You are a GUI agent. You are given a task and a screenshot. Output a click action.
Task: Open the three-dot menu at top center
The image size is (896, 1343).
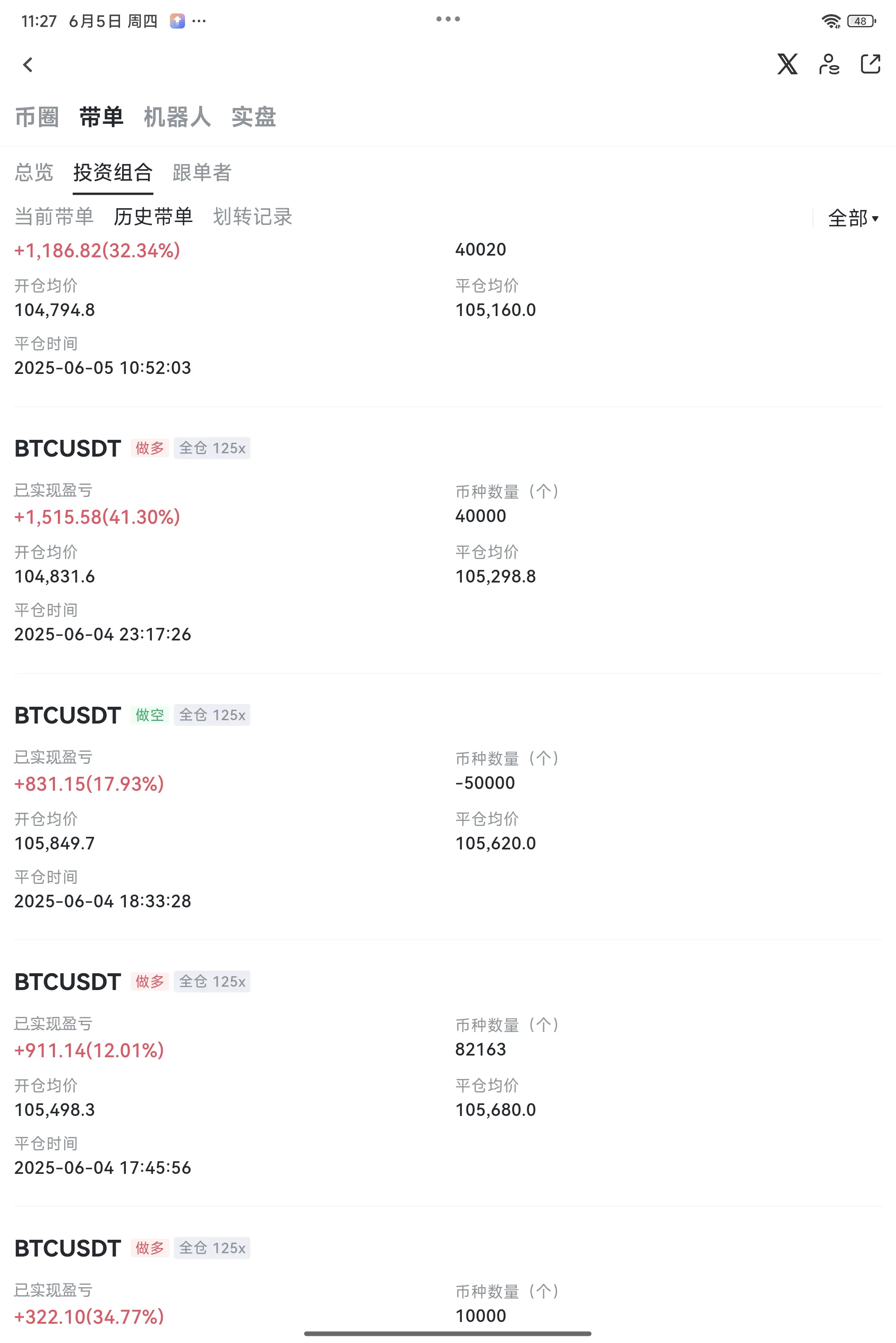448,19
